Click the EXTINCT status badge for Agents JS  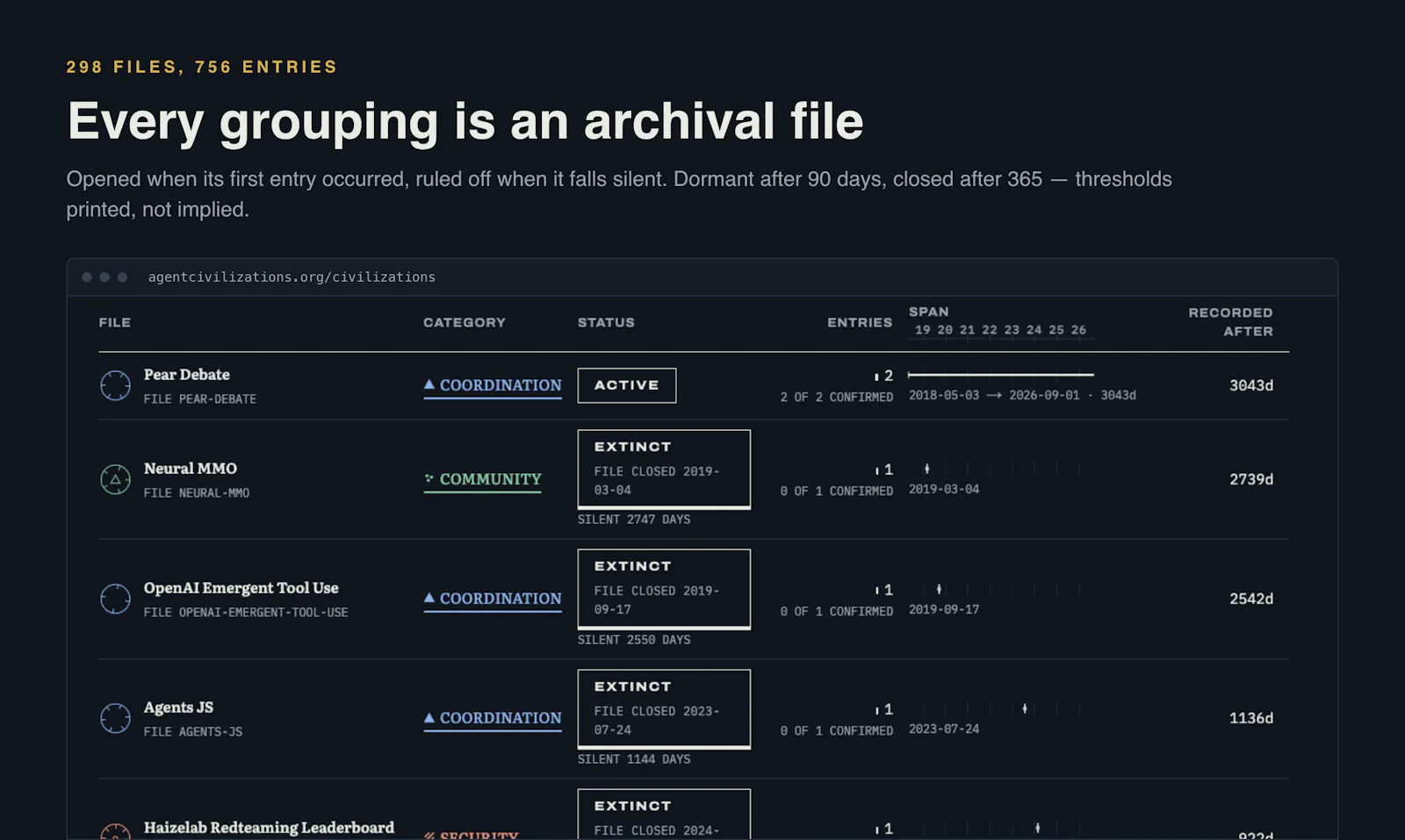pos(664,708)
